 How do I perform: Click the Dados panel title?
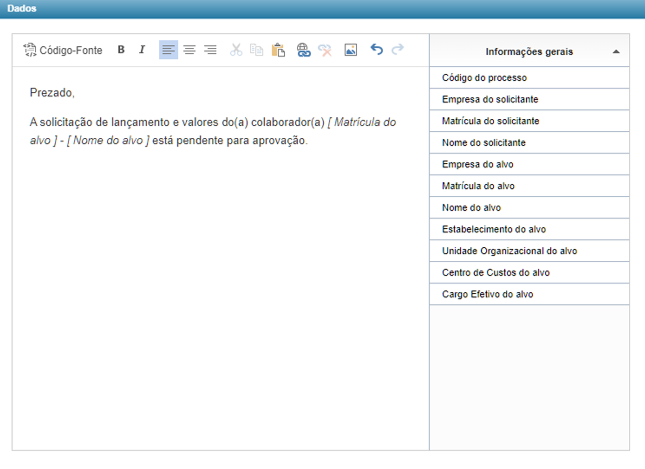(x=22, y=8)
